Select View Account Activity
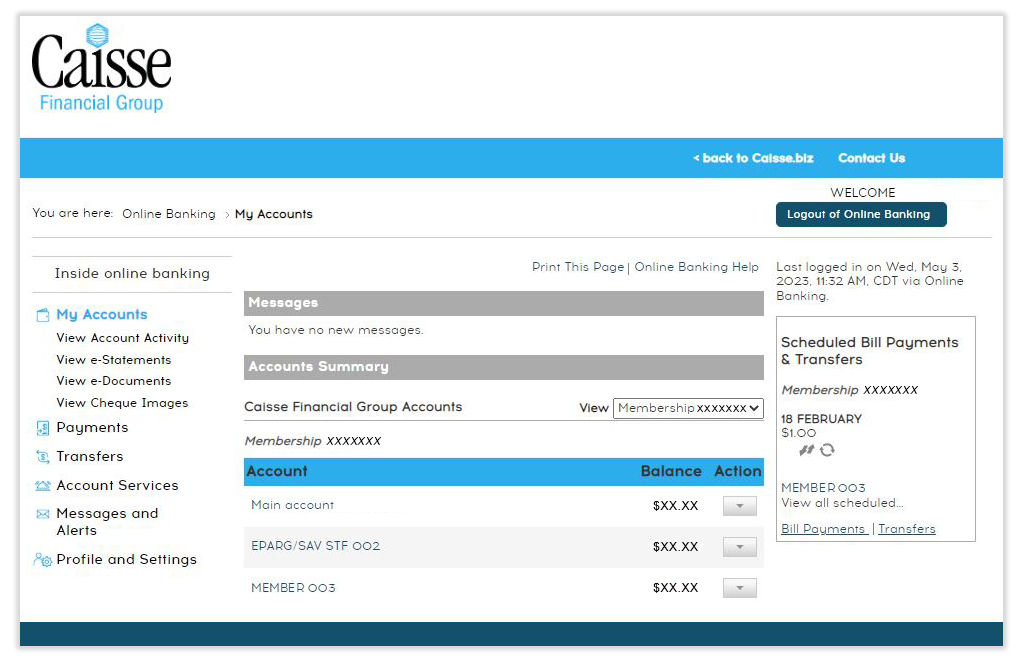The width and height of the screenshot is (1036, 662). [123, 338]
